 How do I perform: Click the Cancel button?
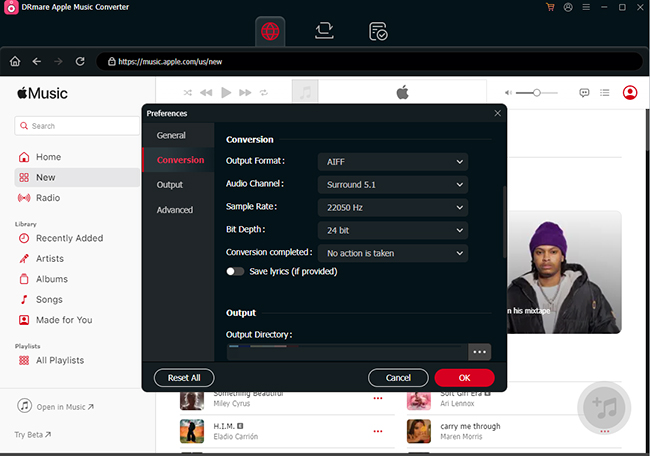pos(398,378)
